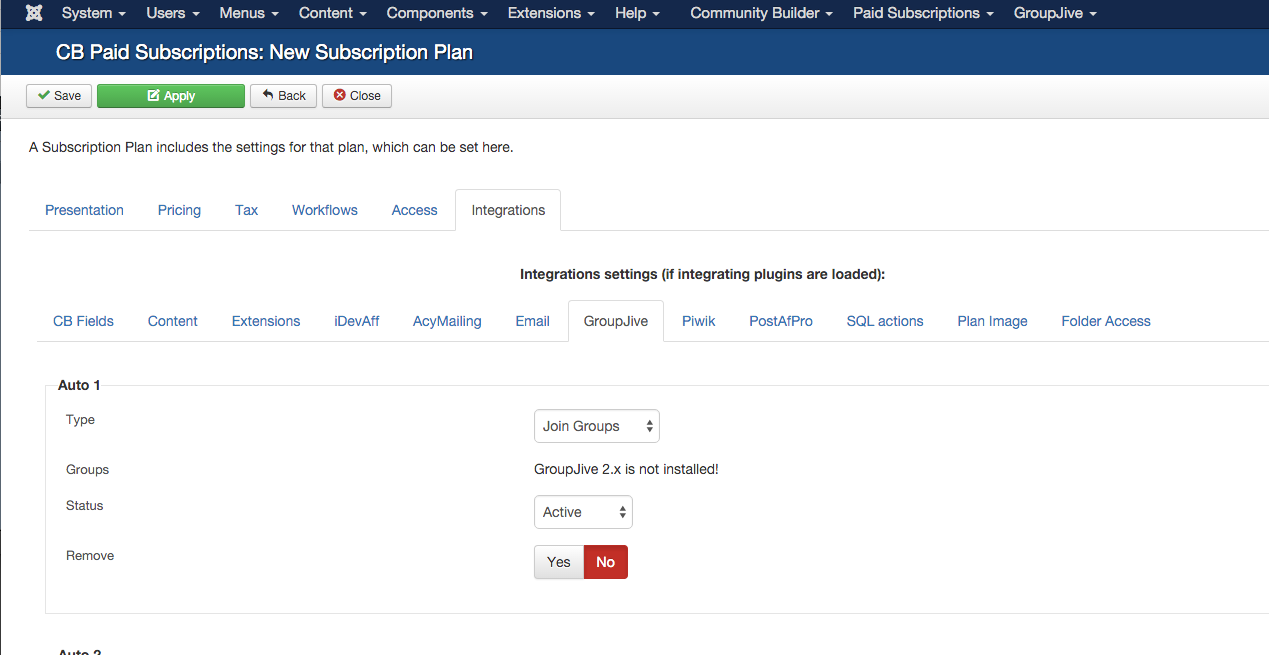Open the Community Builder menu

pos(762,13)
